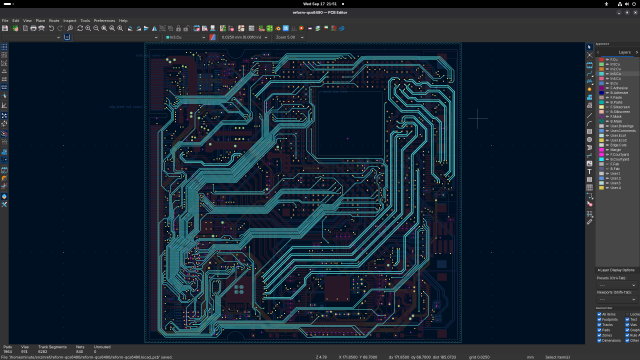Open the Preferences menu

[x=104, y=20]
